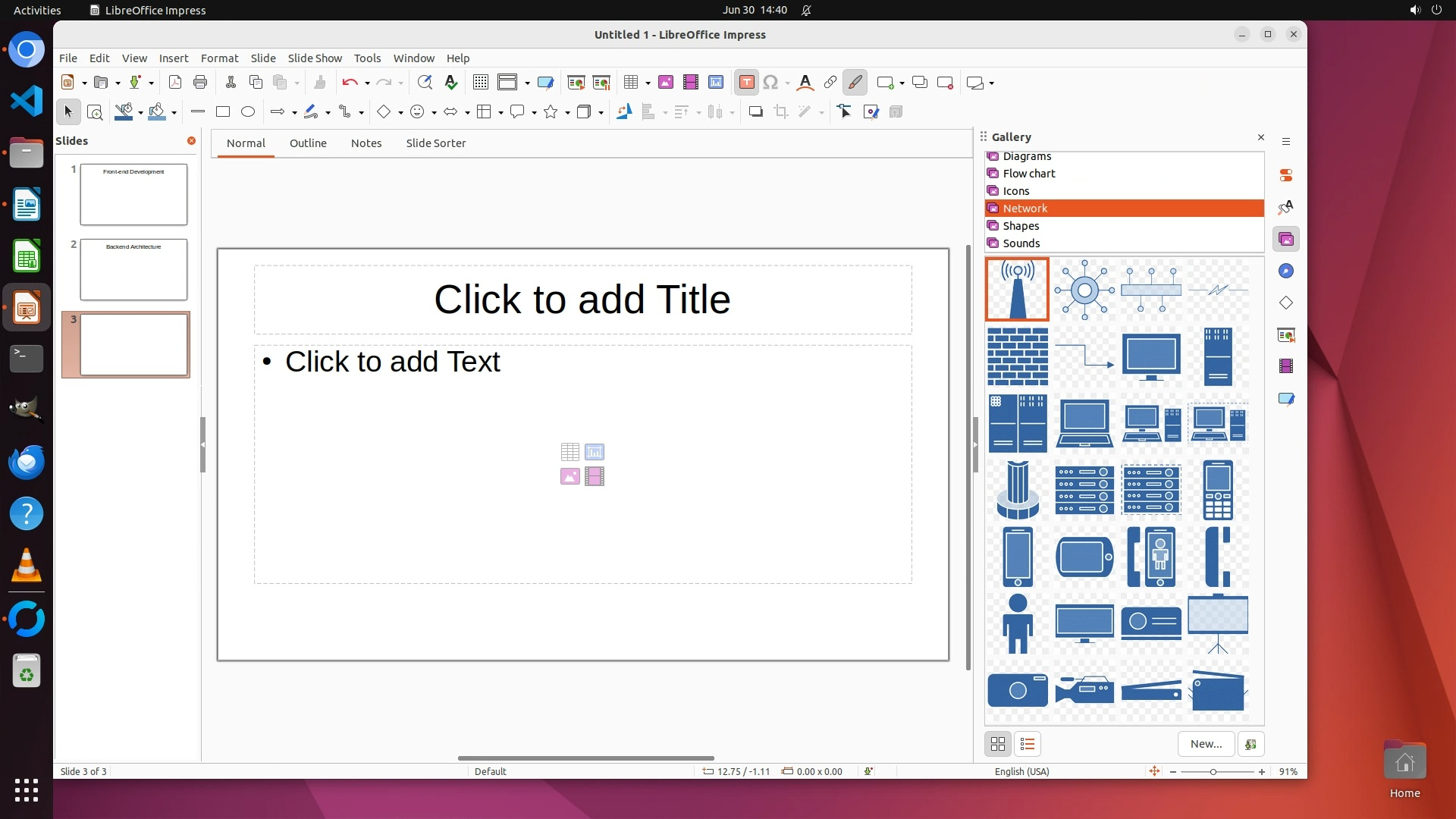1456x819 pixels.
Task: Open the Slide Show menu
Action: (x=314, y=58)
